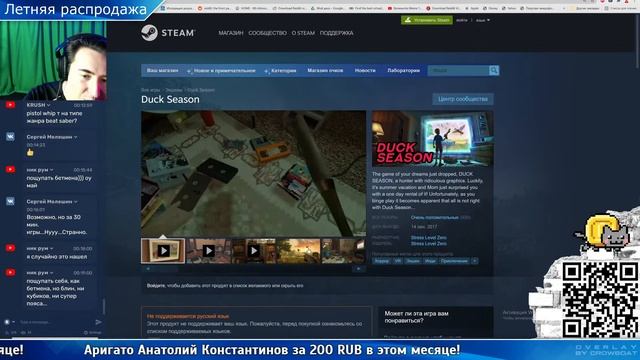
Task: Click YouTube icon beside 'я случайно это нашел'
Action: [x=10, y=248]
